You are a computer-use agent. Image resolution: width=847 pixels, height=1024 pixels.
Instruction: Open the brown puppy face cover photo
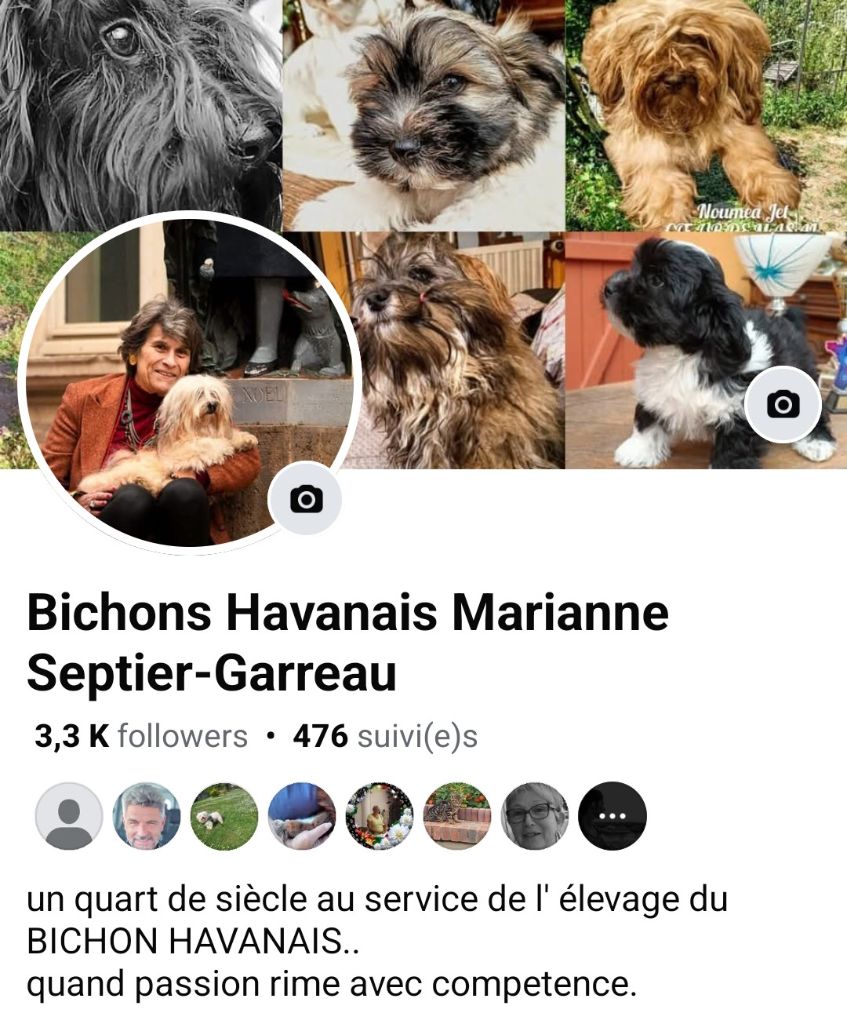coord(423,115)
